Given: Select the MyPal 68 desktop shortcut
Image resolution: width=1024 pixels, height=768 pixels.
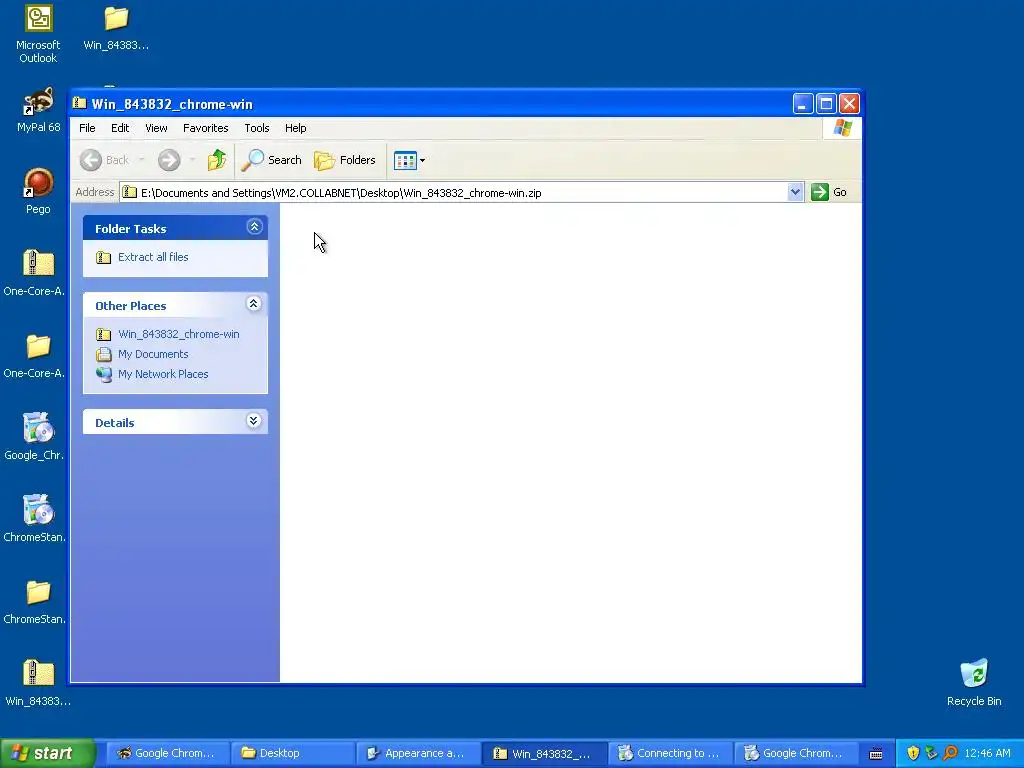Looking at the screenshot, I should click(38, 110).
